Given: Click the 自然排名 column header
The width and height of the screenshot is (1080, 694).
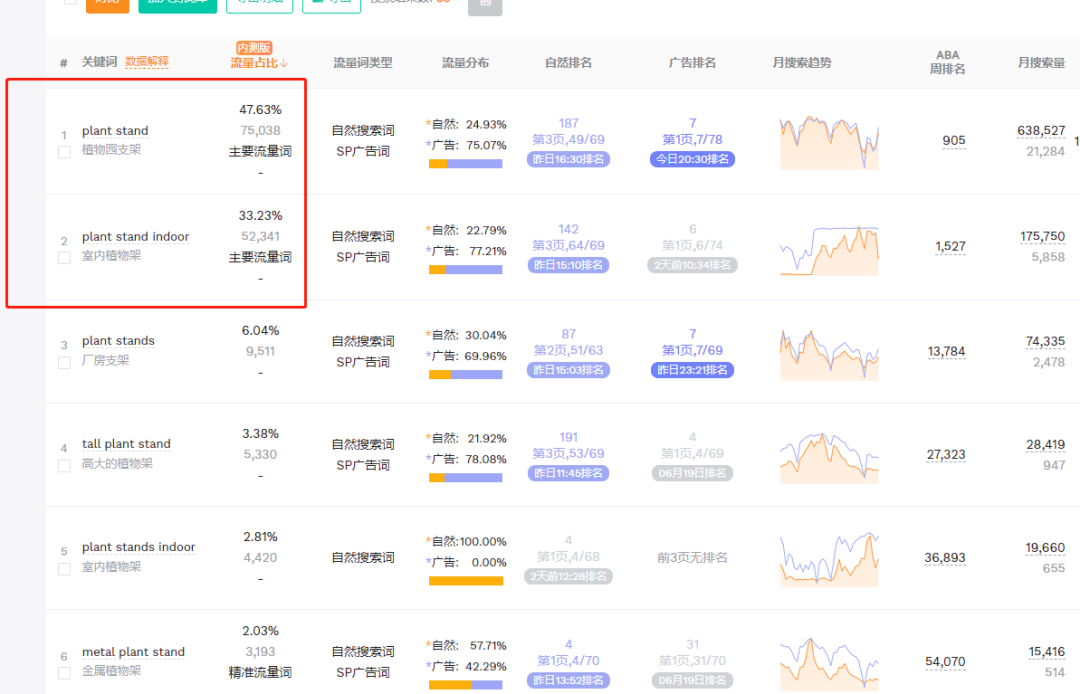Looking at the screenshot, I should [568, 63].
